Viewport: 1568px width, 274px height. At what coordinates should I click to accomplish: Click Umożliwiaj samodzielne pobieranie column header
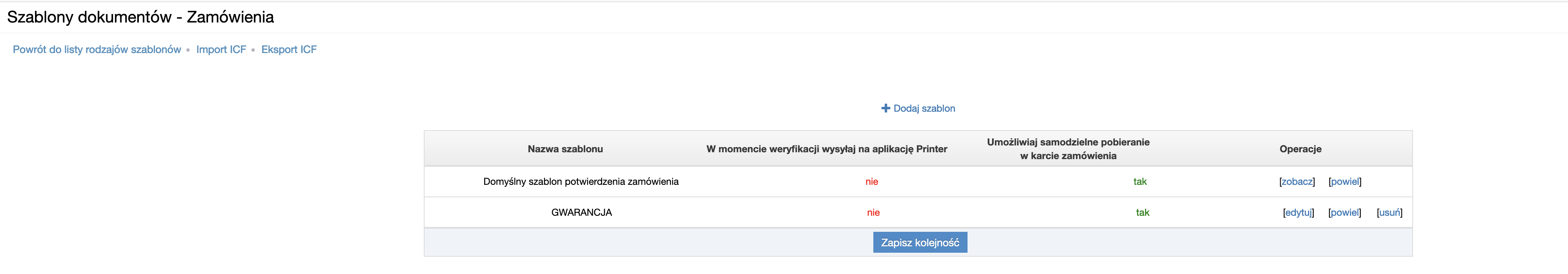(1068, 149)
